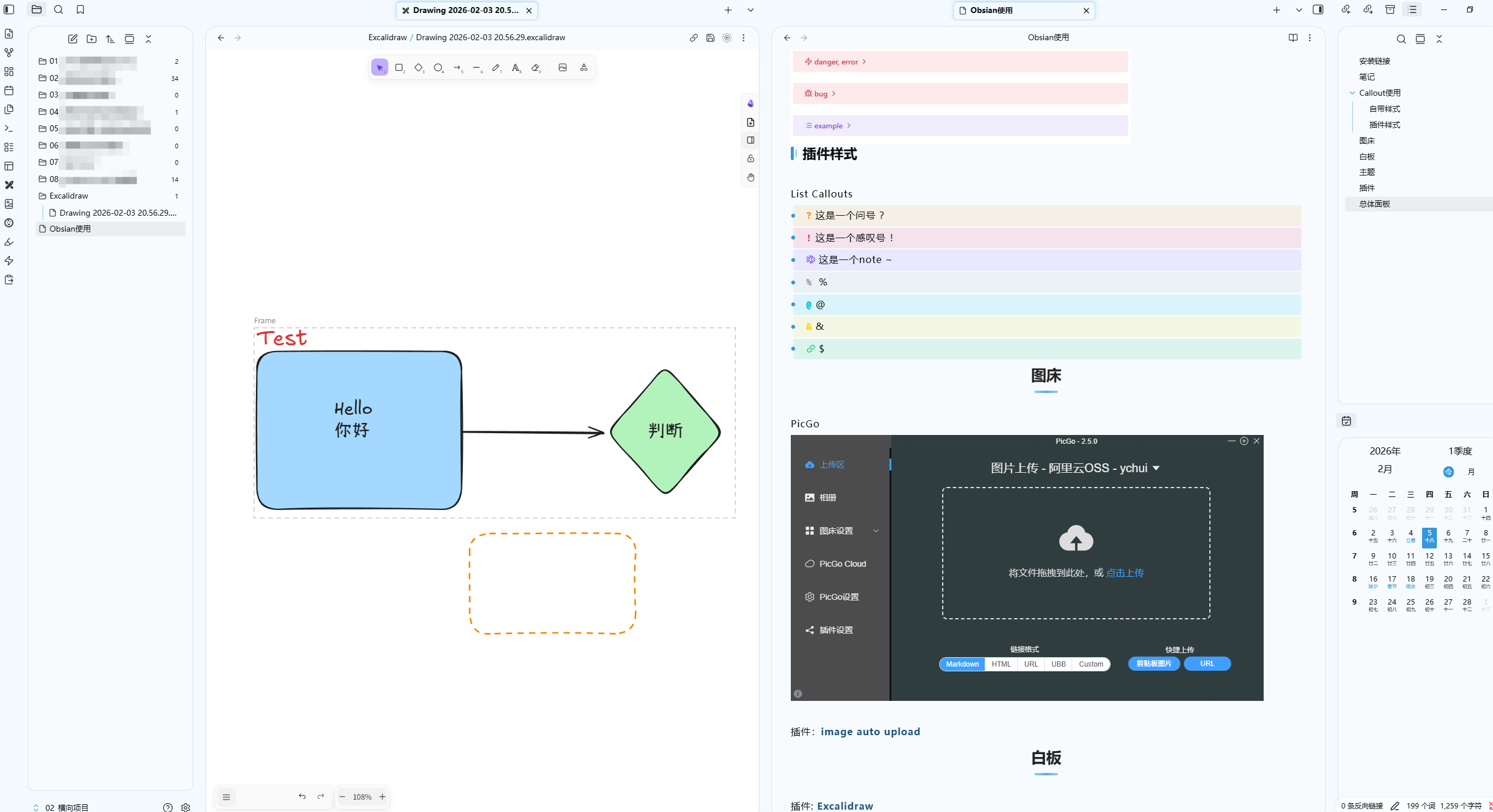
Task: Select the diamond shape tool
Action: tap(418, 68)
